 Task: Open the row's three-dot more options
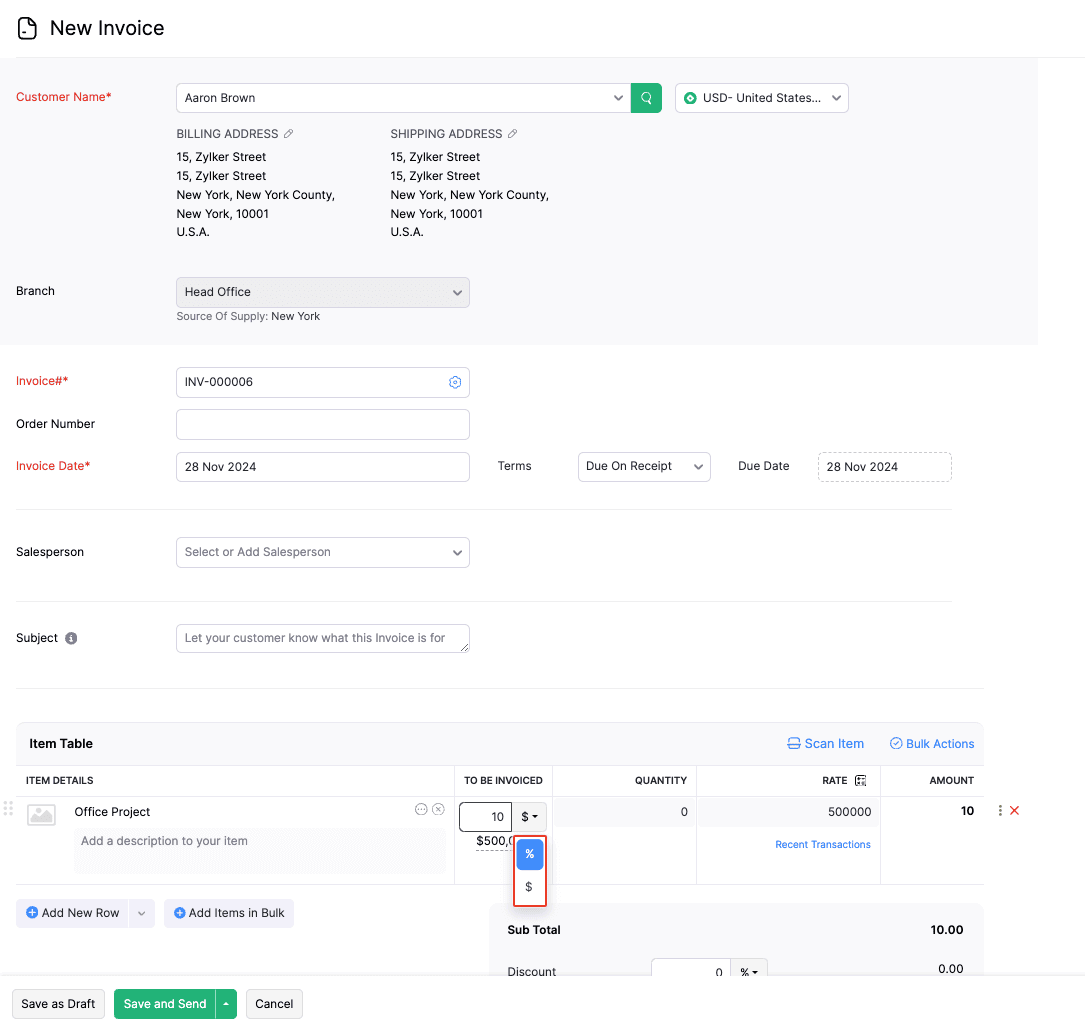click(1000, 811)
